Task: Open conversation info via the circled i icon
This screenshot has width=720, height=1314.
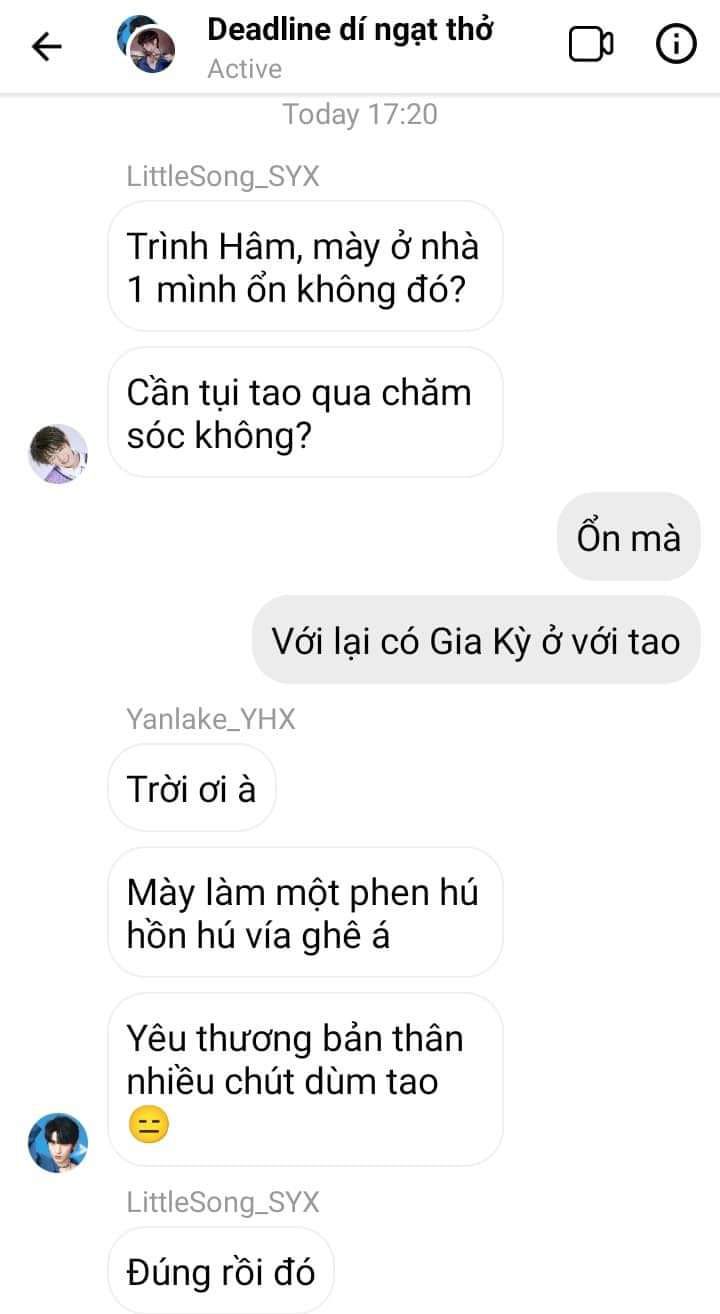Action: coord(676,45)
